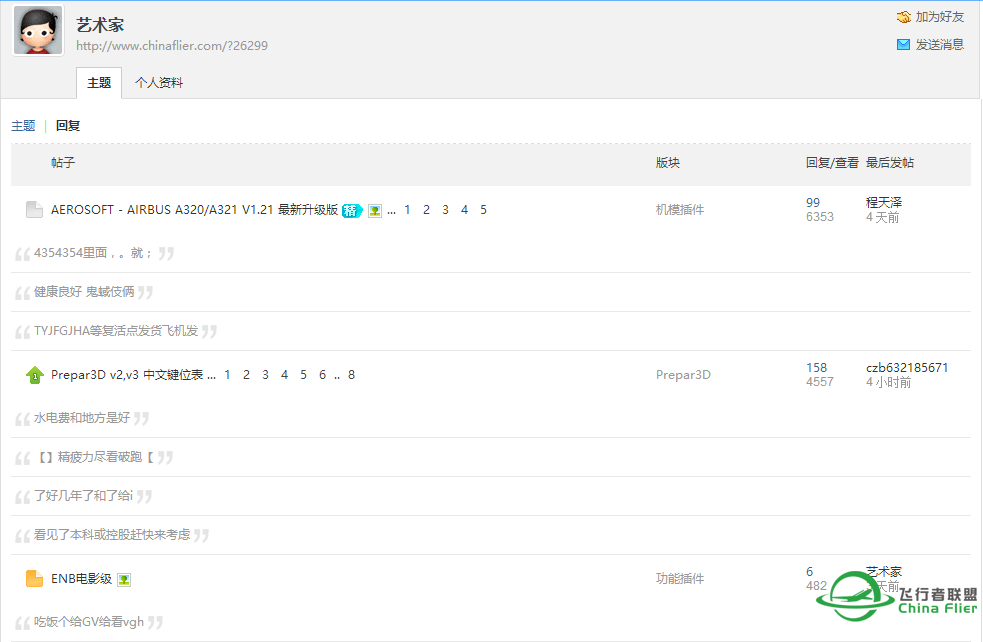The height and width of the screenshot is (642, 983).
Task: Go to page 2 of AEROSOFT thread
Action: [x=426, y=210]
